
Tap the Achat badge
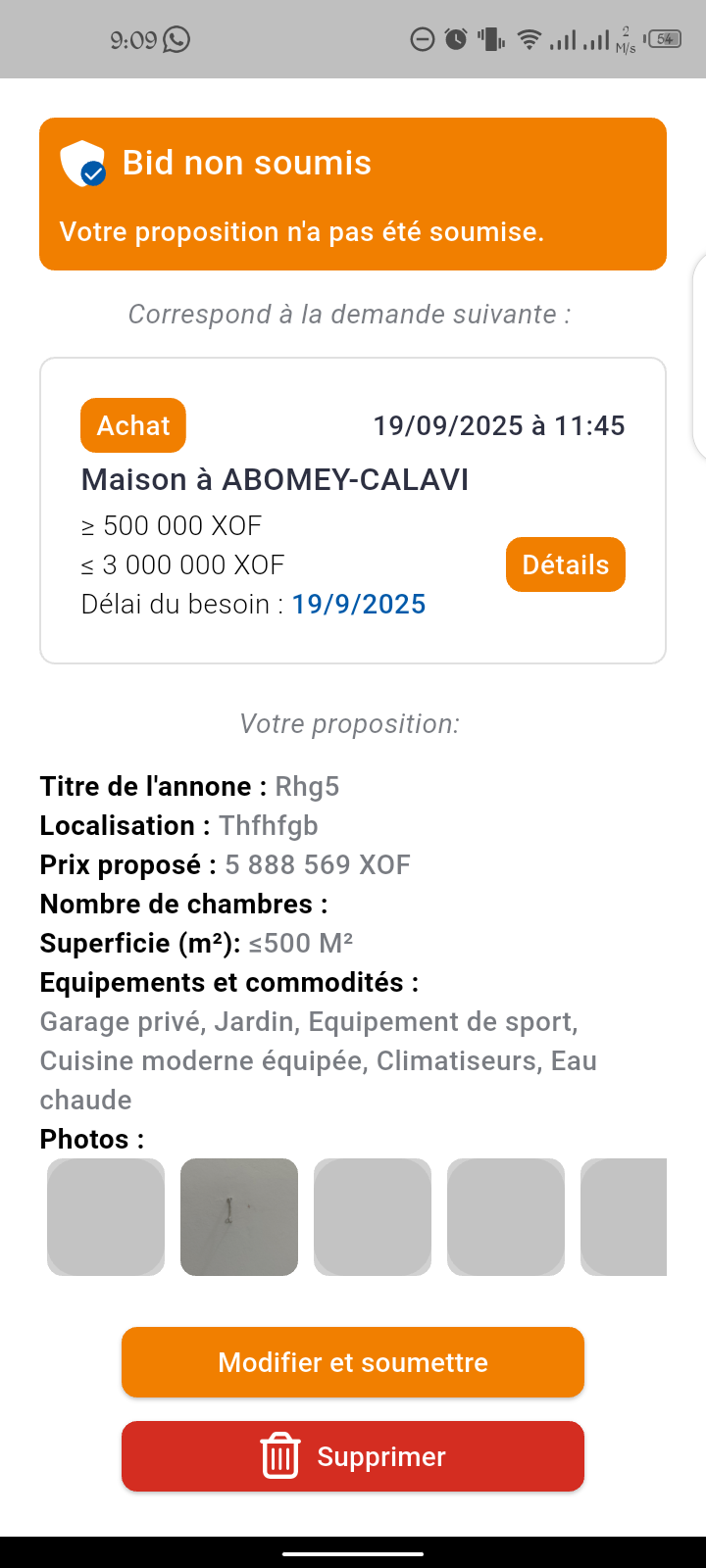133,425
